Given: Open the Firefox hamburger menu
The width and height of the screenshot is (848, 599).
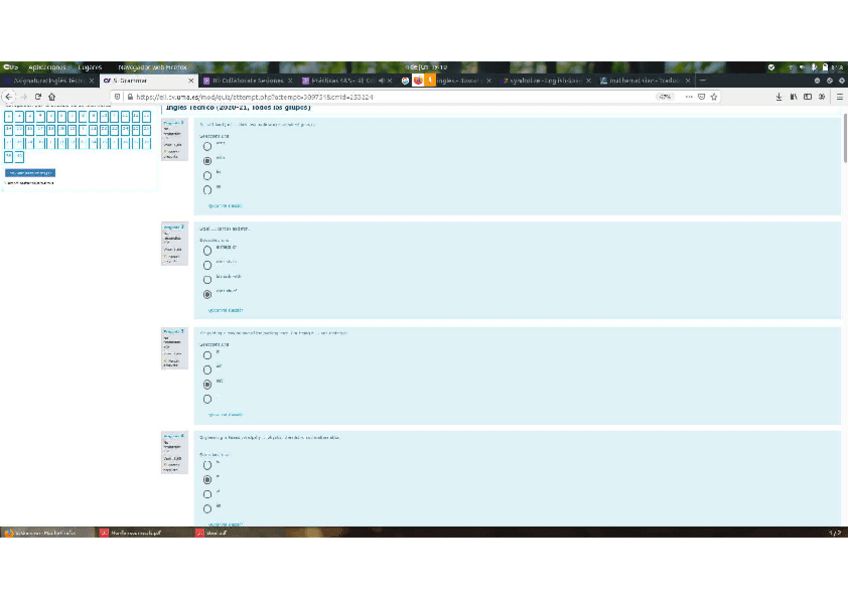Looking at the screenshot, I should [x=839, y=97].
